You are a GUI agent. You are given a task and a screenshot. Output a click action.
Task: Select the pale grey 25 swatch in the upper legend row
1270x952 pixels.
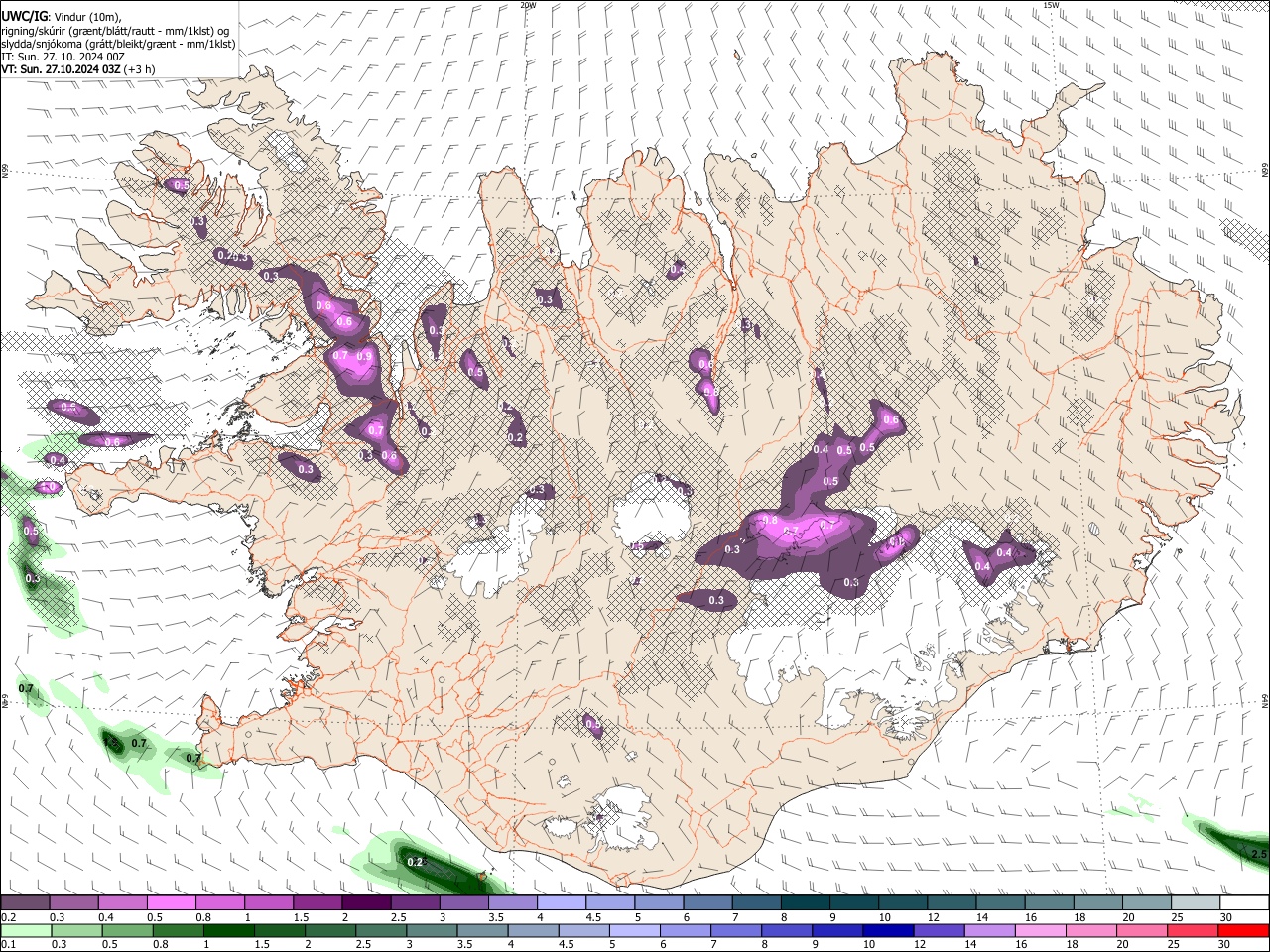click(x=1195, y=903)
